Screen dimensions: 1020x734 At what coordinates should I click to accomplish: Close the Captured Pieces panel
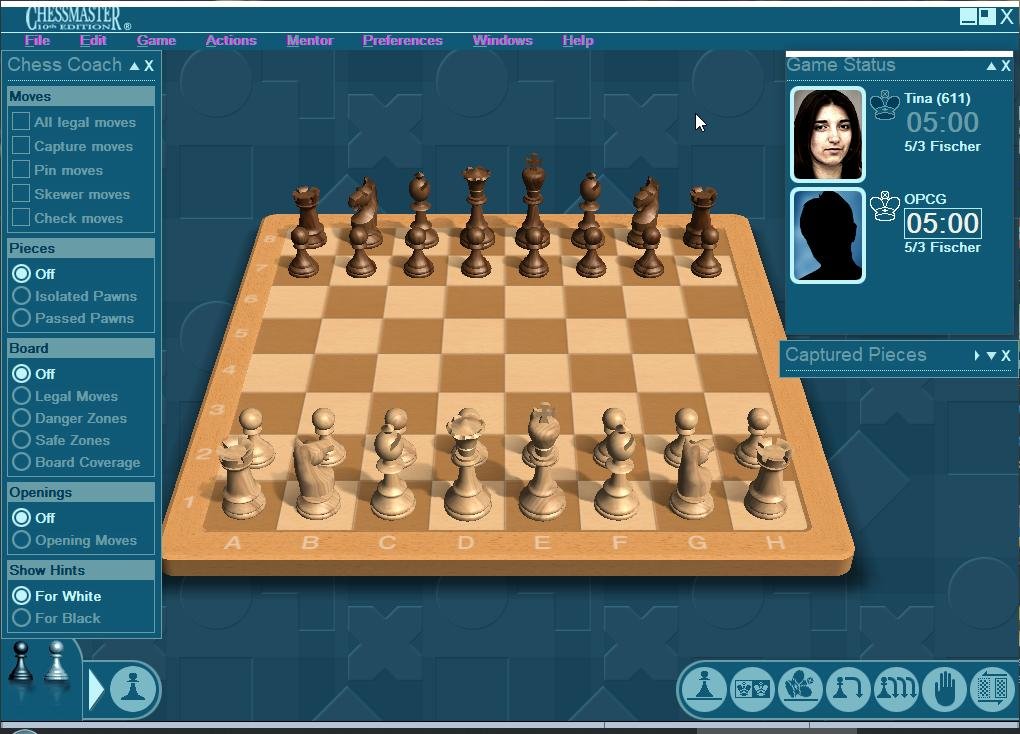click(1006, 355)
